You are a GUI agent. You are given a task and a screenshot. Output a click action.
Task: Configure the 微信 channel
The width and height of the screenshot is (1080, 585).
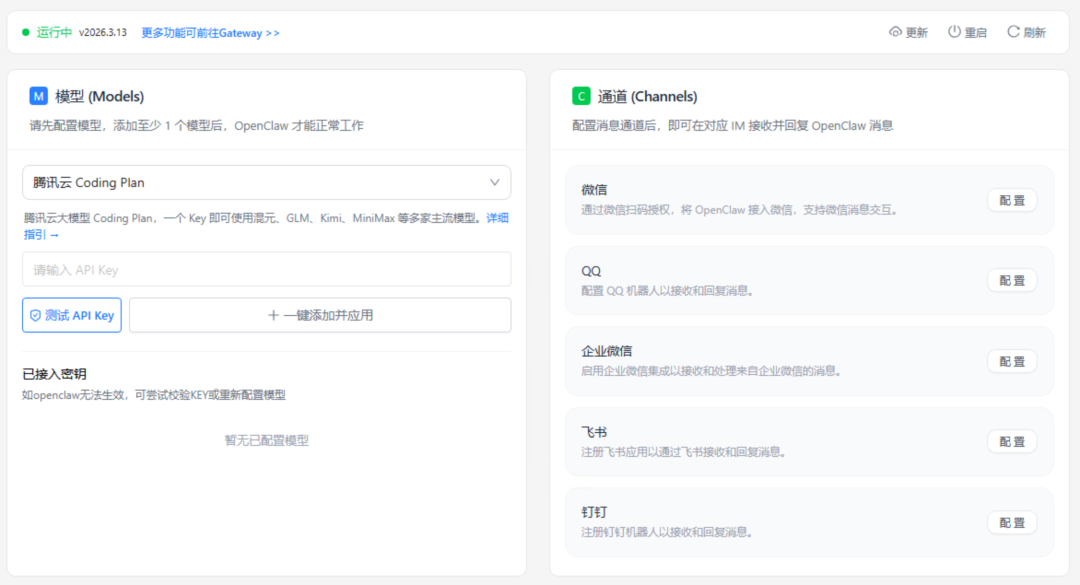1011,200
